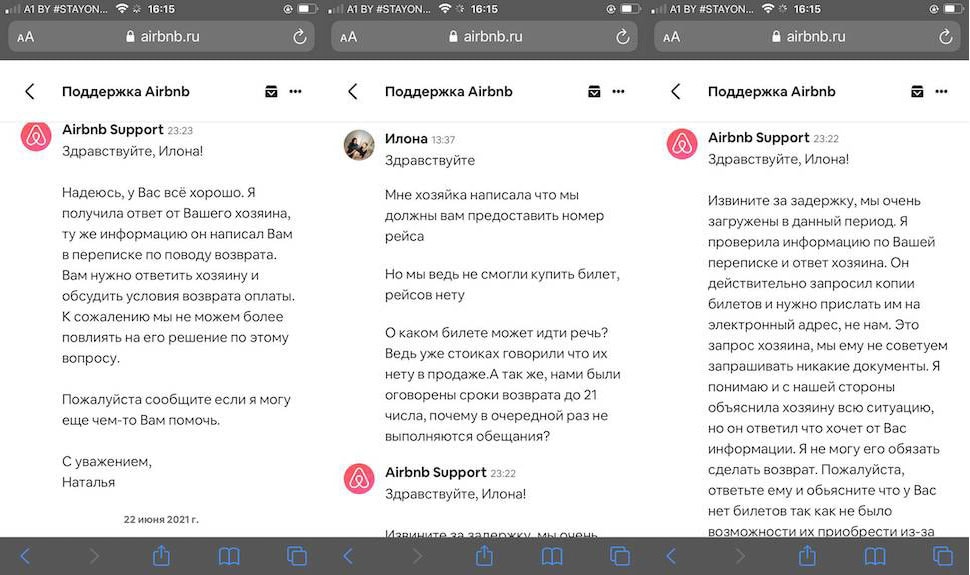Tap 'Airbnb Support' name in the right screenshot

(758, 137)
